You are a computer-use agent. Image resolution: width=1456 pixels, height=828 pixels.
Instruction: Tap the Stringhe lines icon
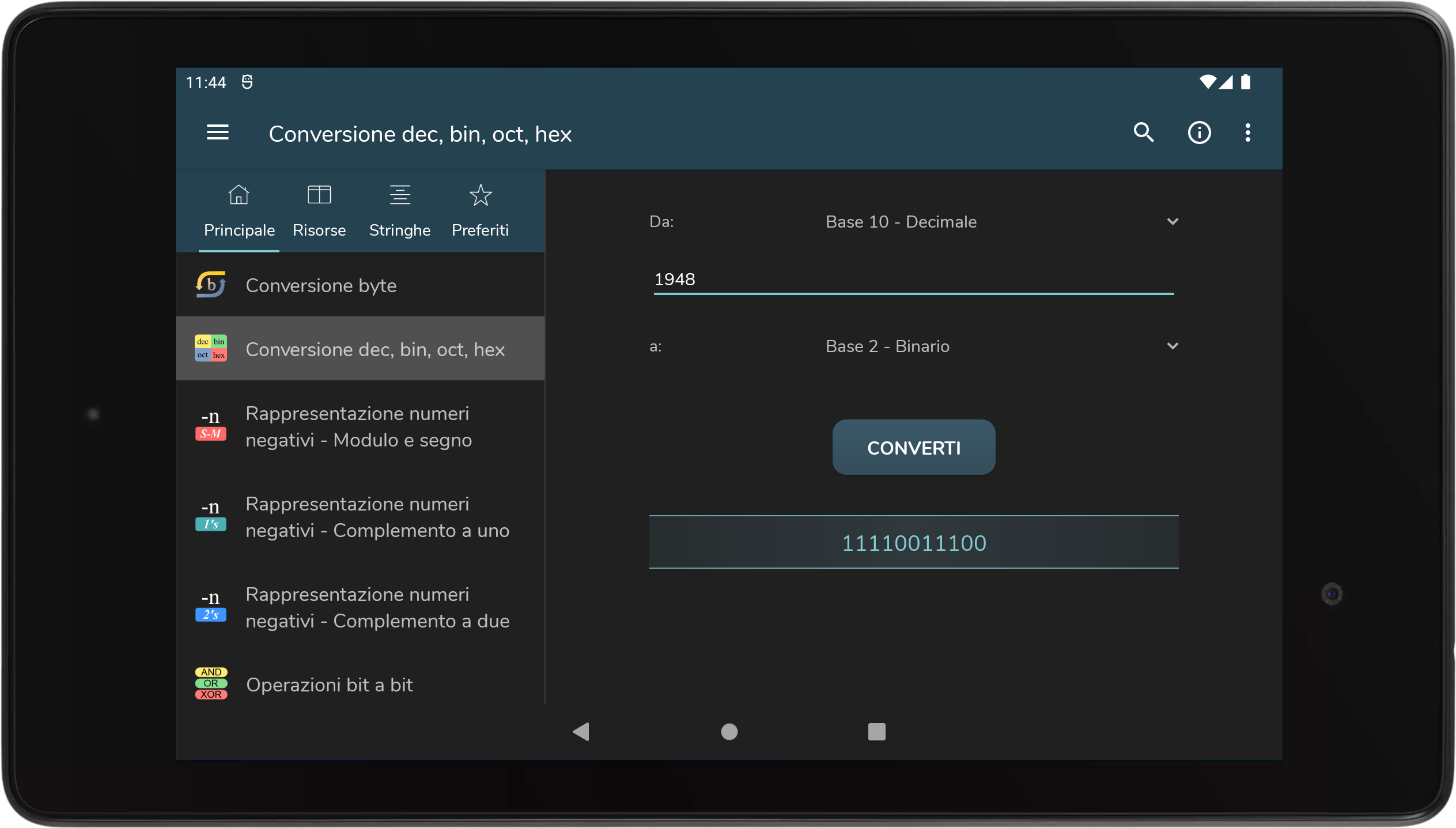[x=400, y=195]
